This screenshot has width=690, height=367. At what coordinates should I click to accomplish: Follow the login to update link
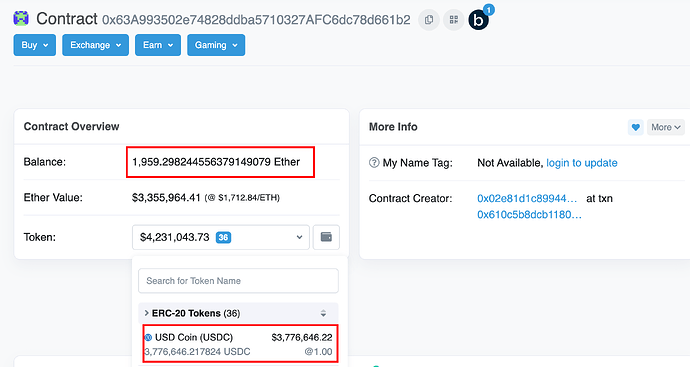(582, 163)
